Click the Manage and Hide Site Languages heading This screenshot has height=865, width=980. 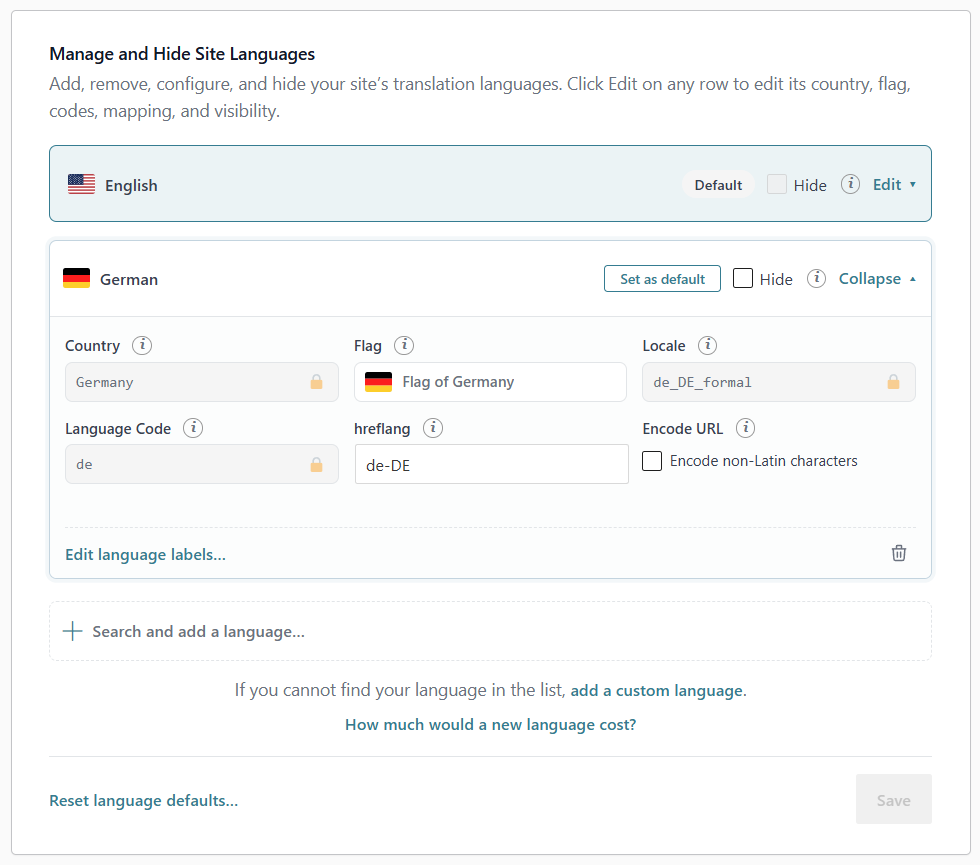(x=182, y=54)
